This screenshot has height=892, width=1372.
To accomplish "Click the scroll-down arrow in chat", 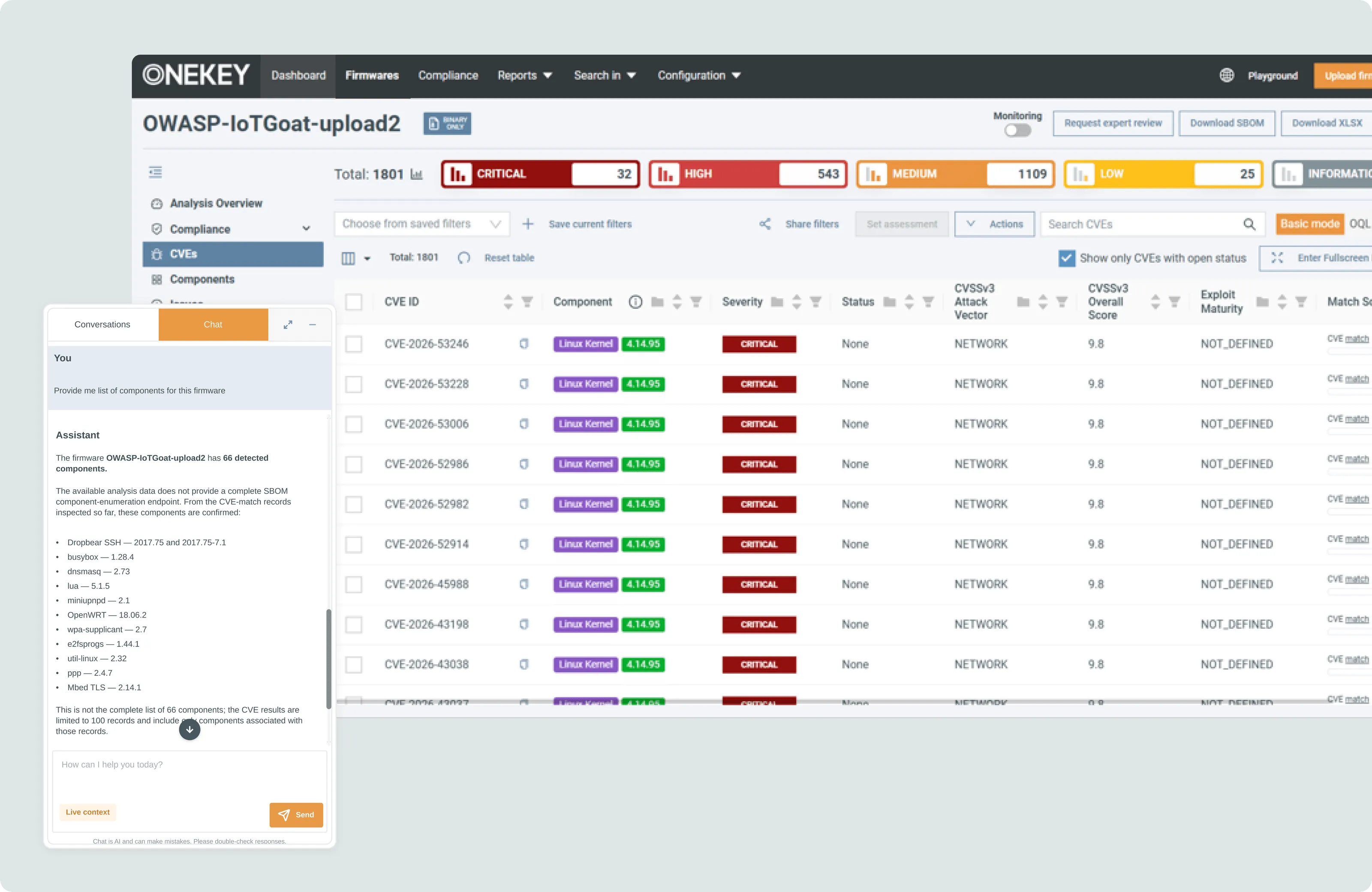I will point(190,729).
